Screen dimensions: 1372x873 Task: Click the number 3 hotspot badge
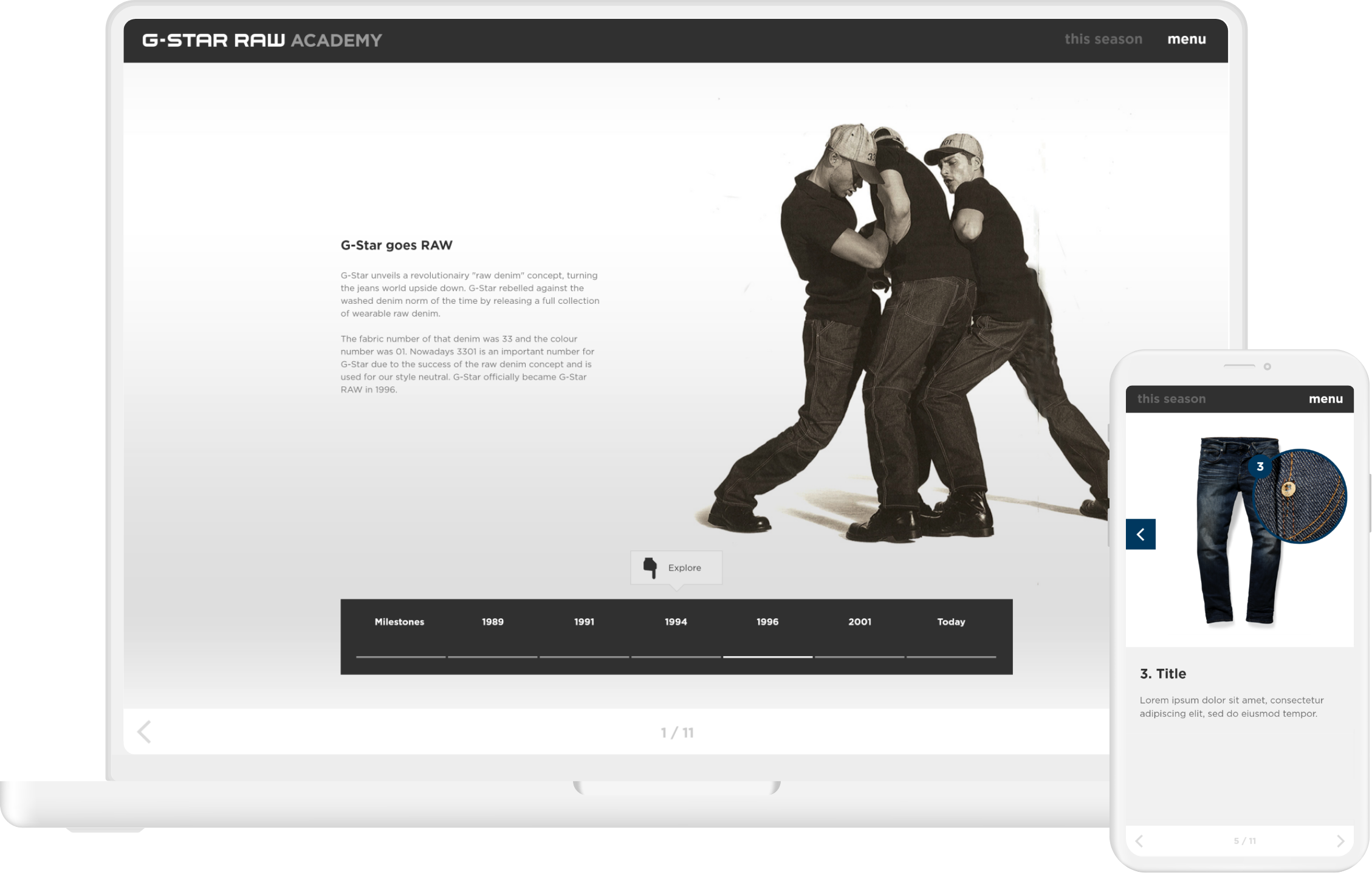click(1260, 467)
